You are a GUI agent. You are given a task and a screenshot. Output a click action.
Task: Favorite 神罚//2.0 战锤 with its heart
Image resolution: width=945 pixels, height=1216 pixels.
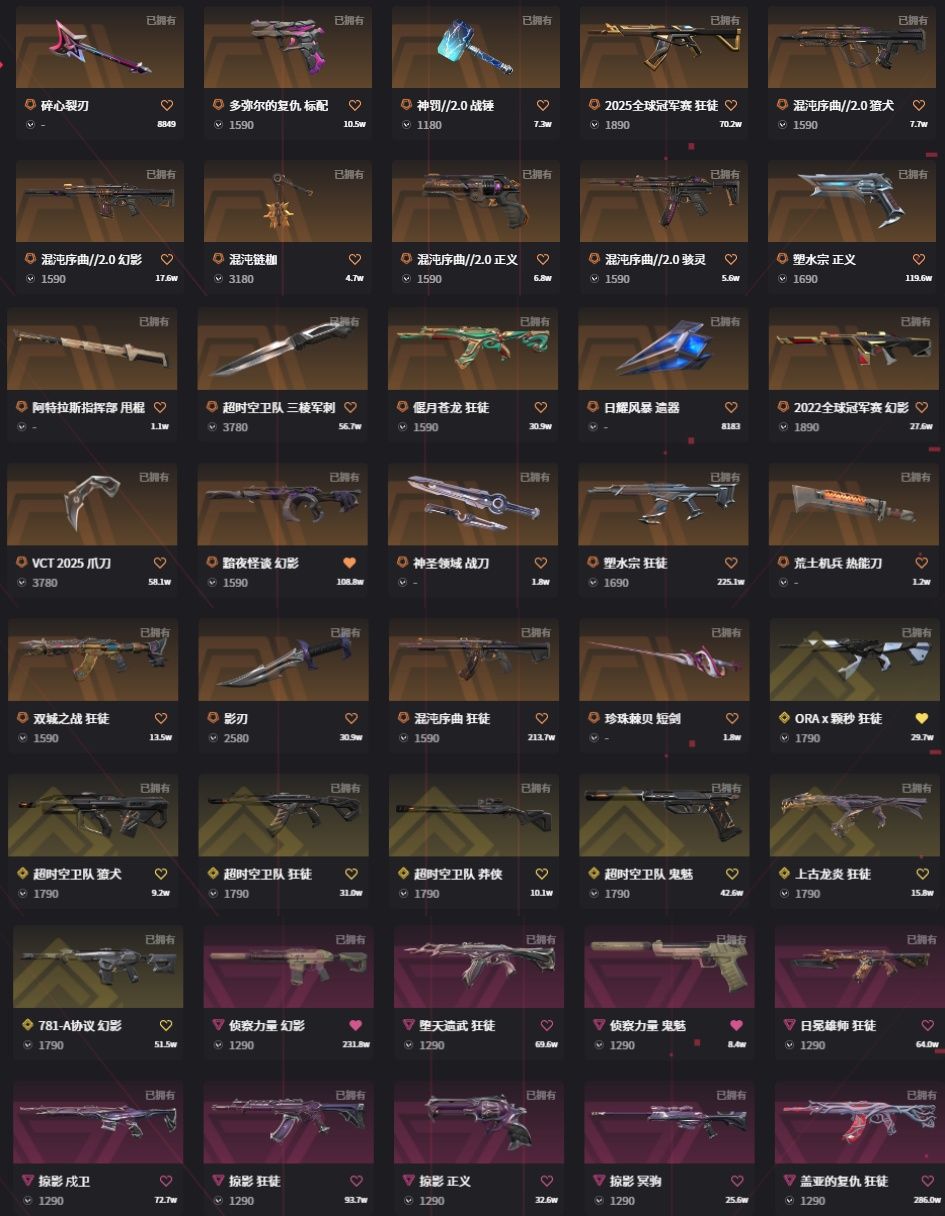pyautogui.click(x=543, y=105)
